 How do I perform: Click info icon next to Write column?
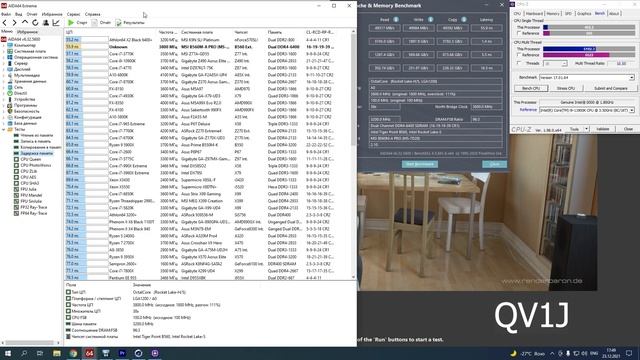coord(430,19)
